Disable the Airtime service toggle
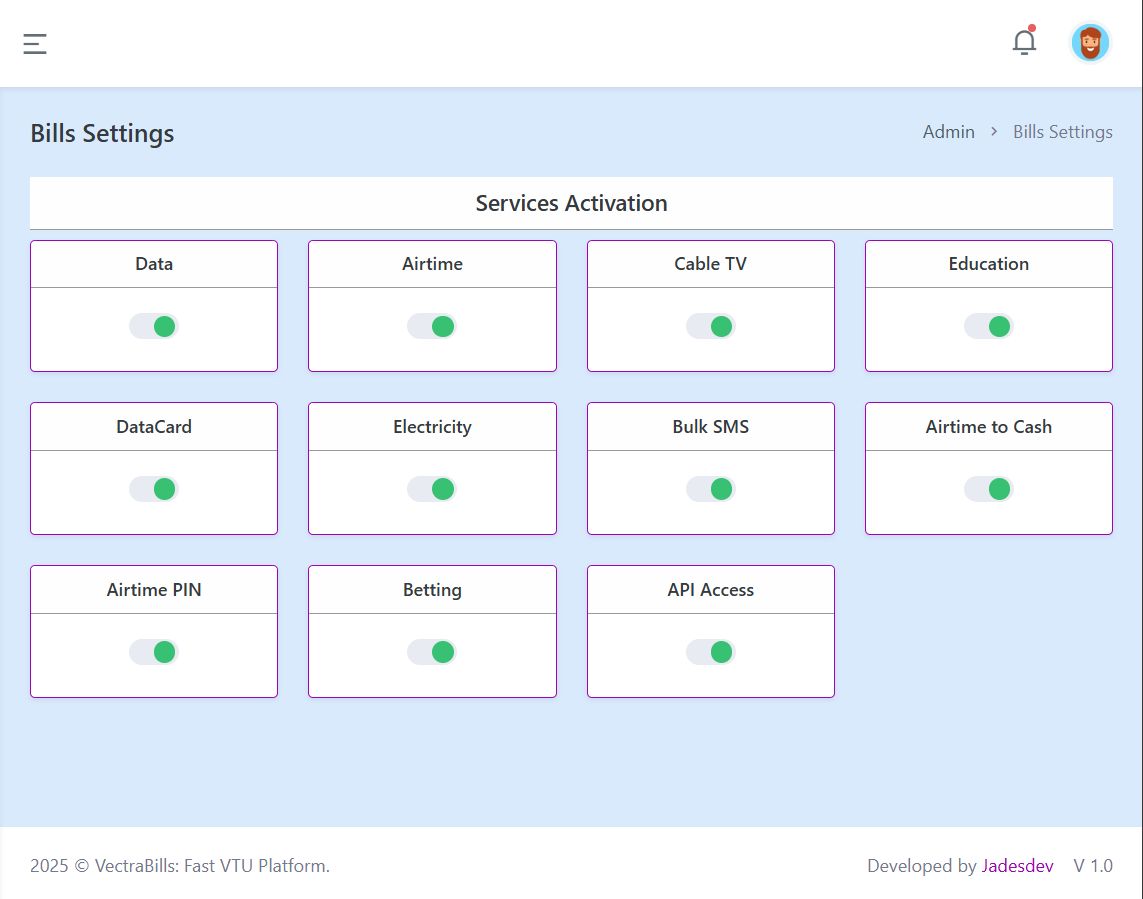 click(432, 327)
